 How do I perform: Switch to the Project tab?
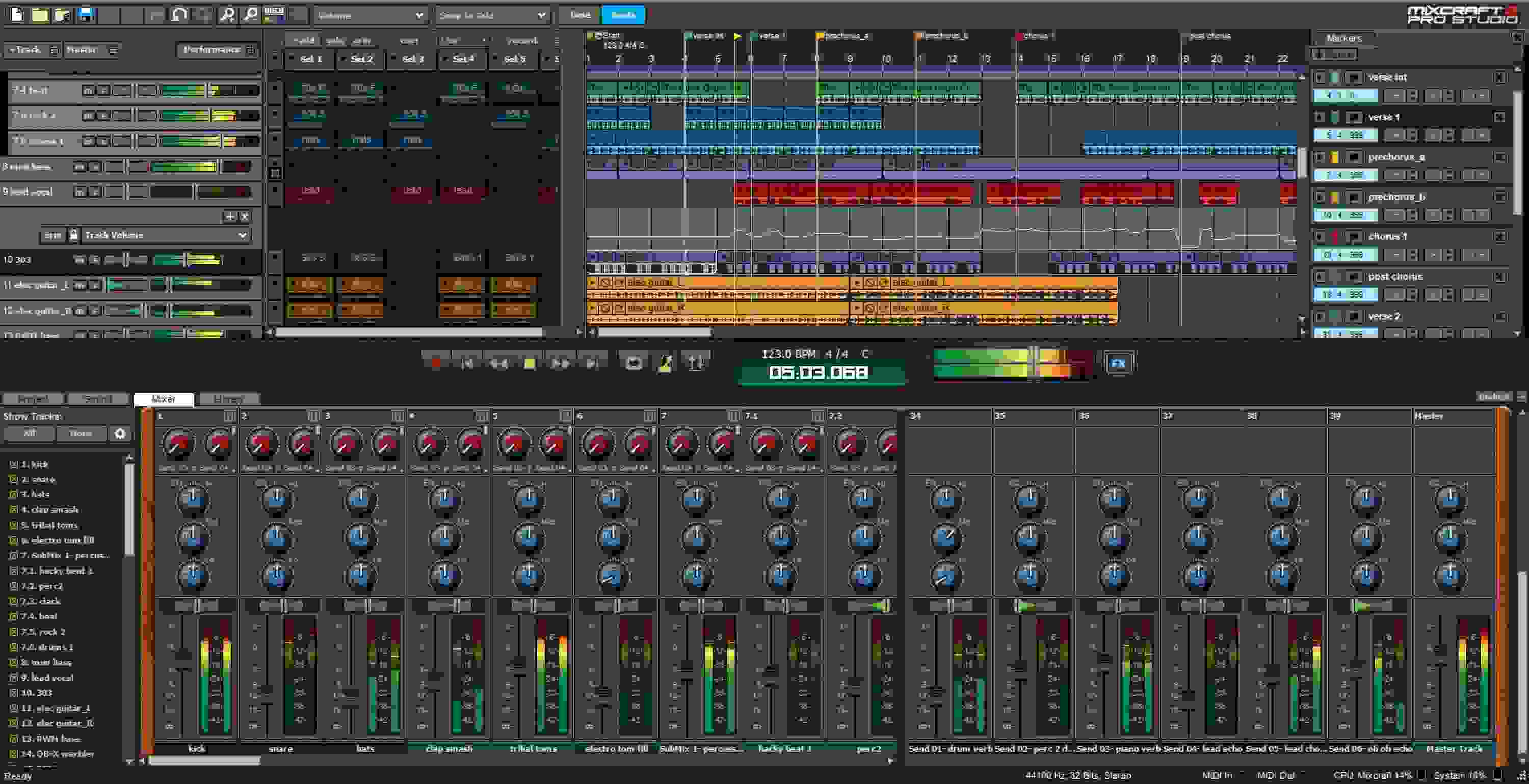34,399
